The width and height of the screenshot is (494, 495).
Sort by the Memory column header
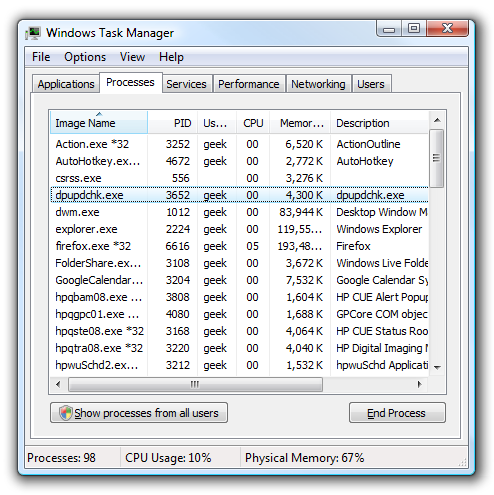300,123
